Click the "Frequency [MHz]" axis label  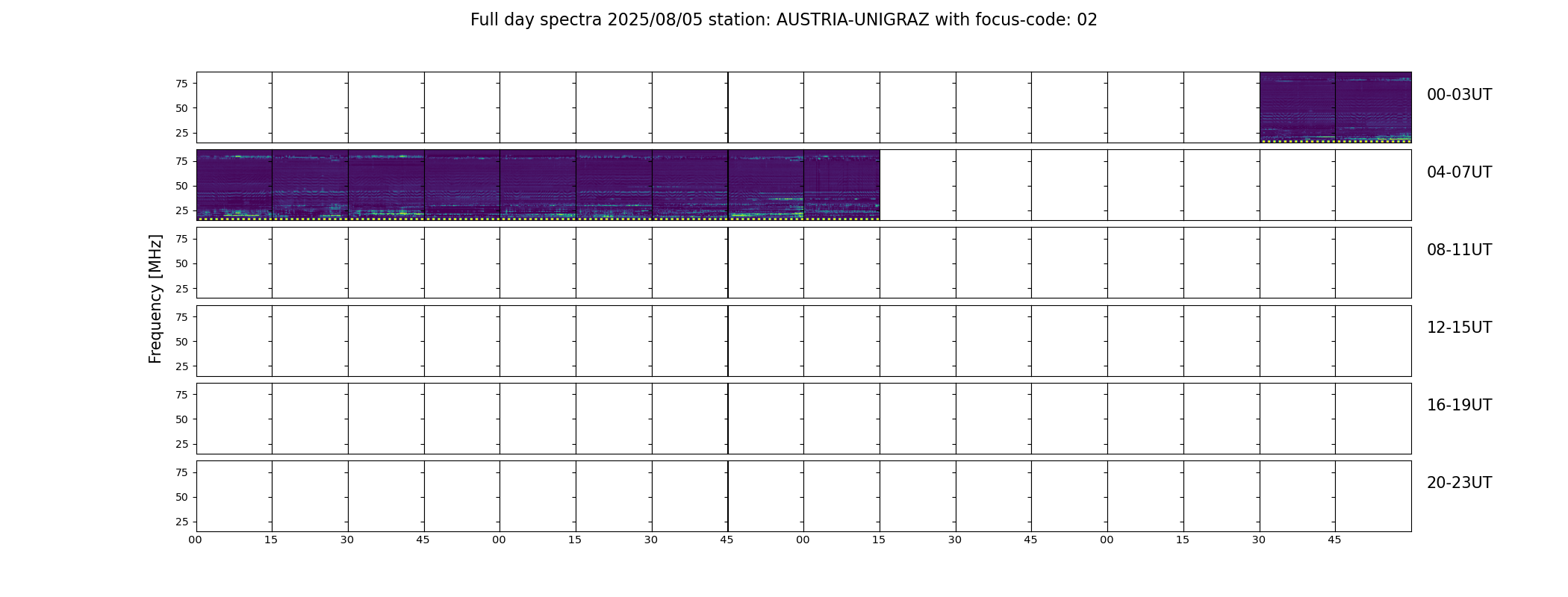click(x=155, y=299)
